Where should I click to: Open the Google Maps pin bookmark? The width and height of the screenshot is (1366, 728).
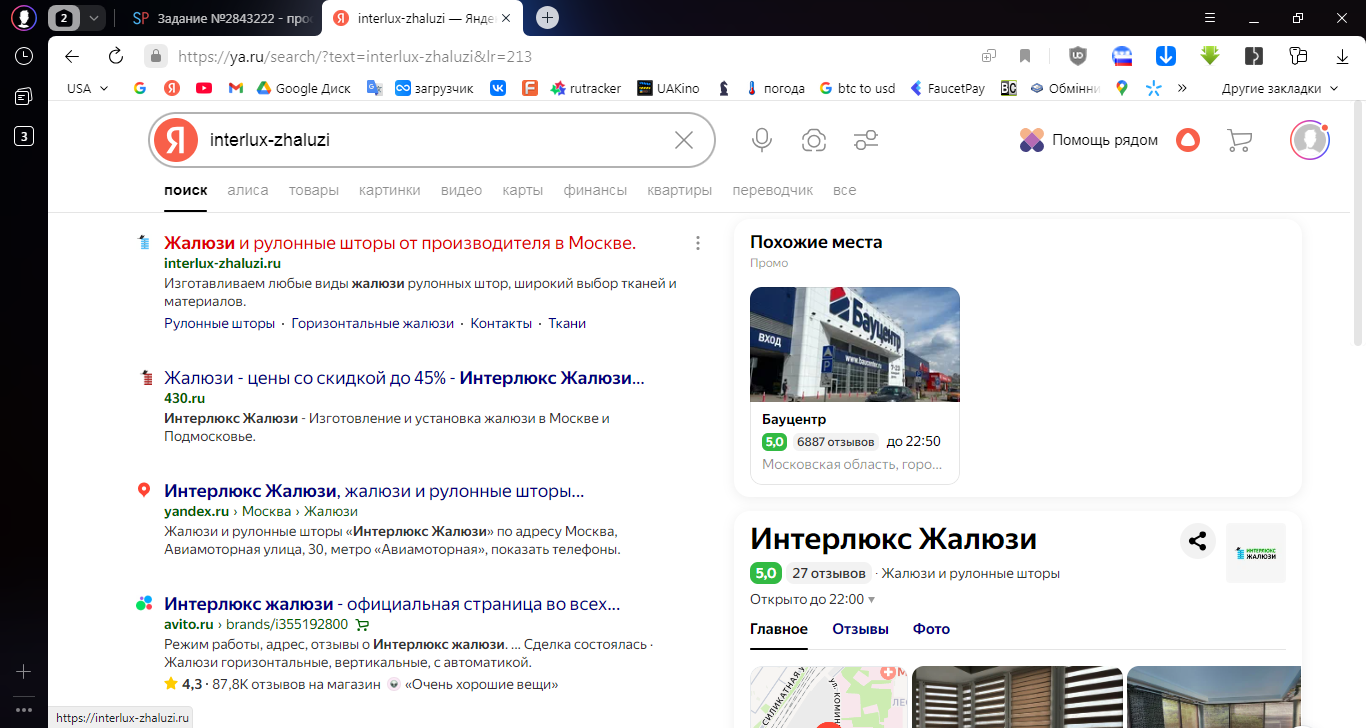tap(1122, 88)
